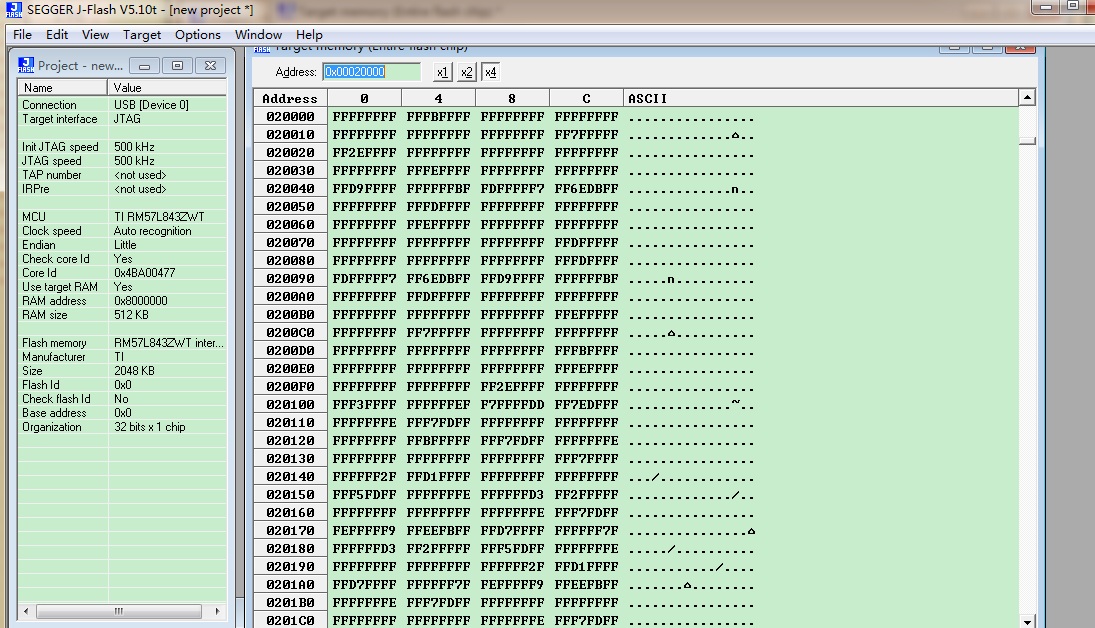Click memory address row 0201C0
Screen dimensions: 1095x628
point(290,620)
